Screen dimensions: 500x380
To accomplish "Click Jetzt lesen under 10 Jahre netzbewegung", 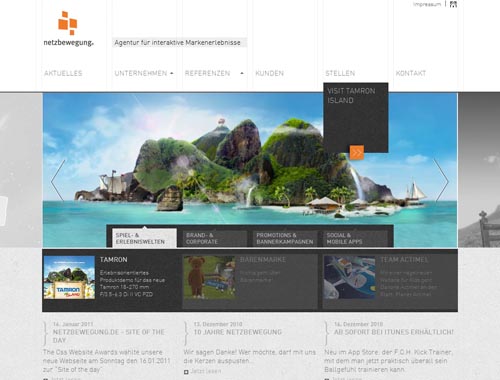I will [x=206, y=371].
